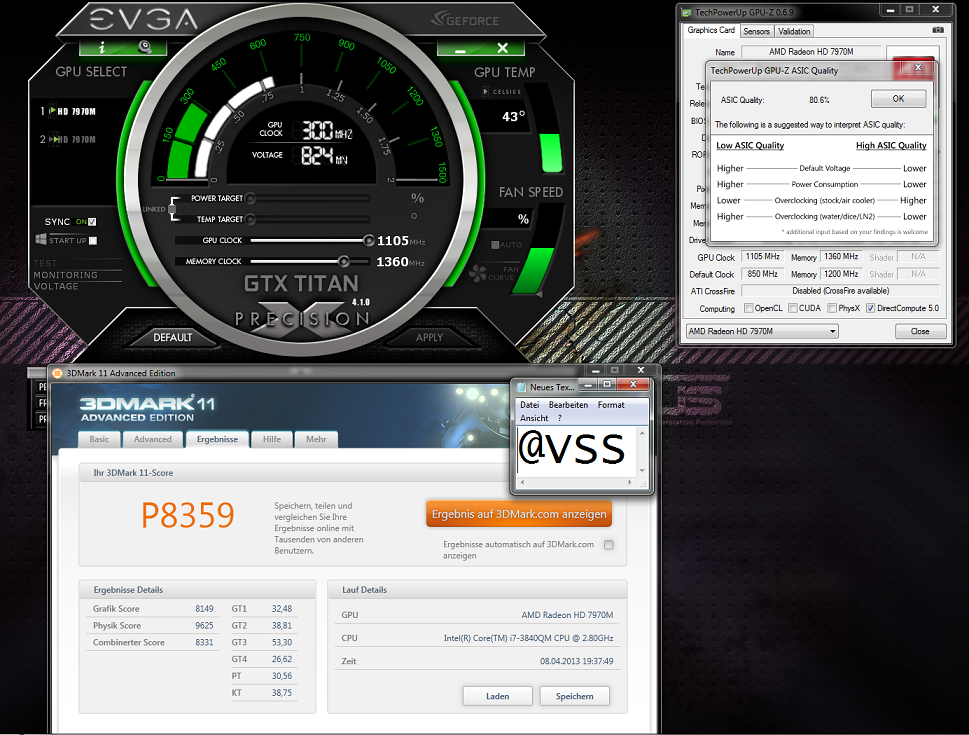Open the ? help menu in Notepad
The image size is (969, 735).
pyautogui.click(x=560, y=418)
